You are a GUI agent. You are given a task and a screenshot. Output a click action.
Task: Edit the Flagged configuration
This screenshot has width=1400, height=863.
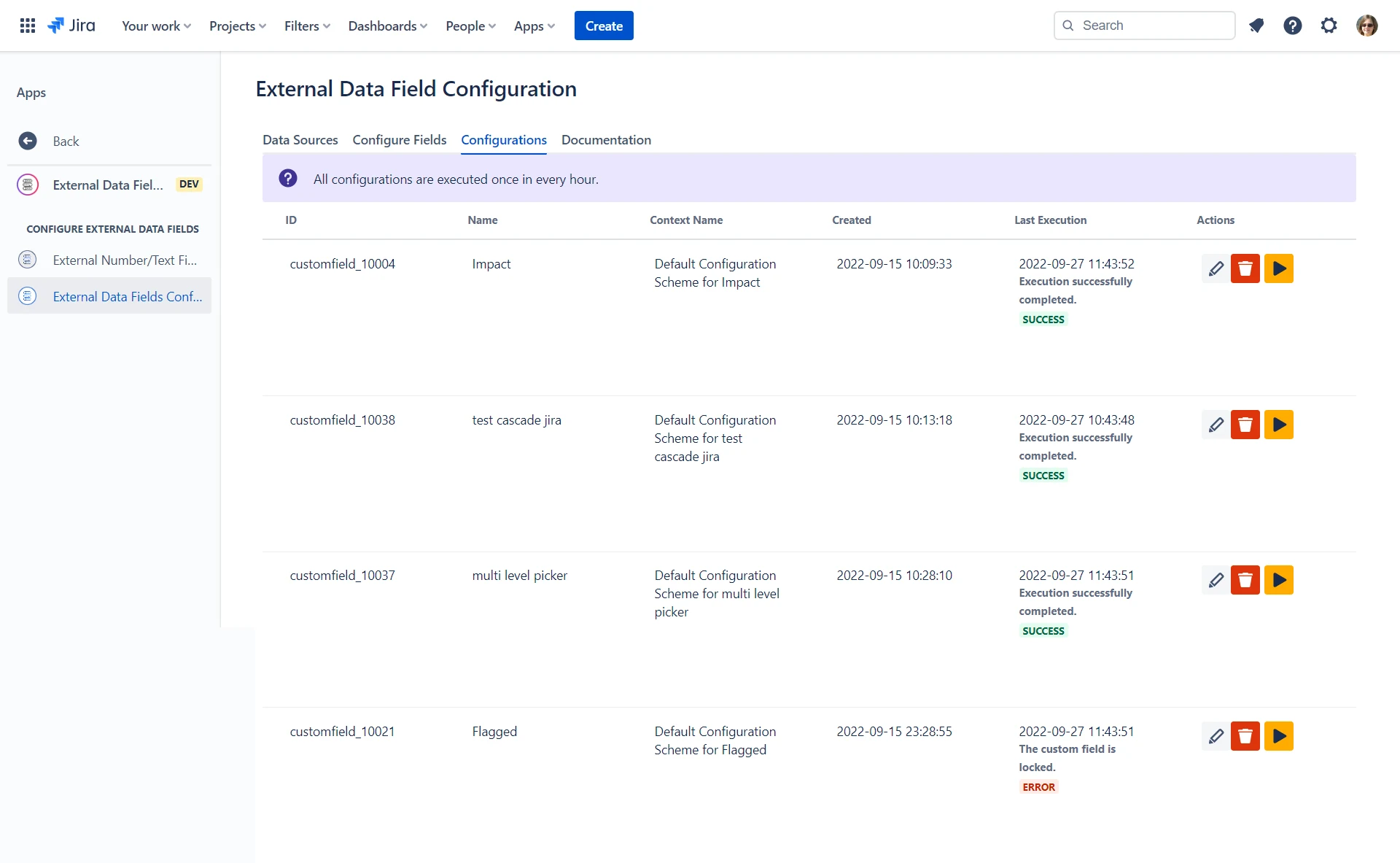[1216, 736]
